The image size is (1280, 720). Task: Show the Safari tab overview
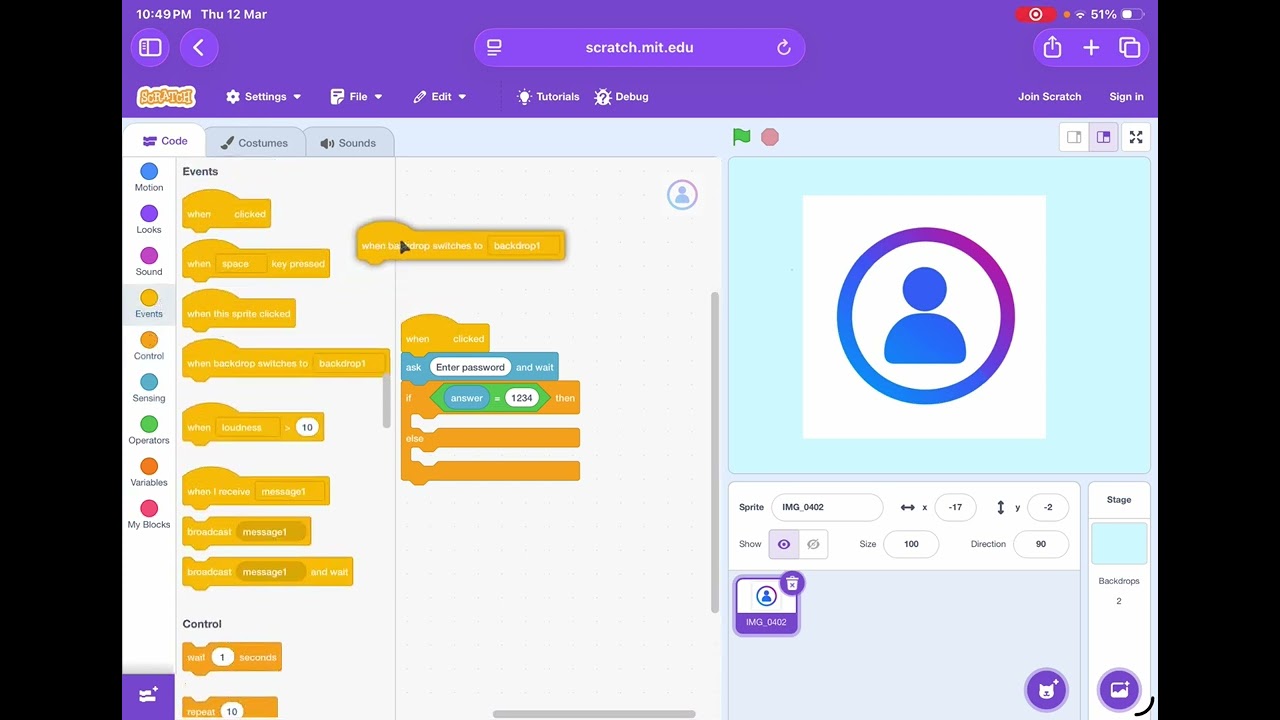(x=1130, y=47)
